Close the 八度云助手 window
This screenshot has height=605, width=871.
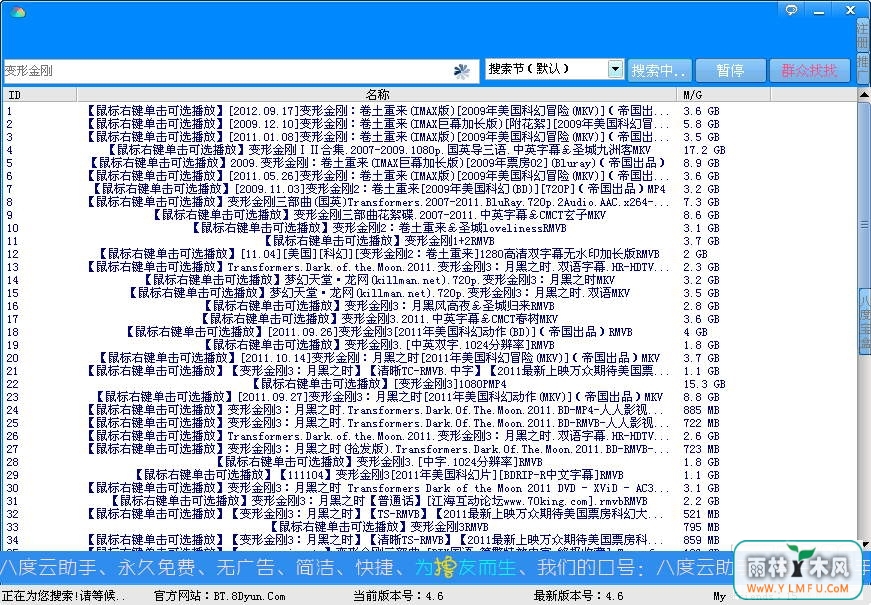[x=850, y=10]
